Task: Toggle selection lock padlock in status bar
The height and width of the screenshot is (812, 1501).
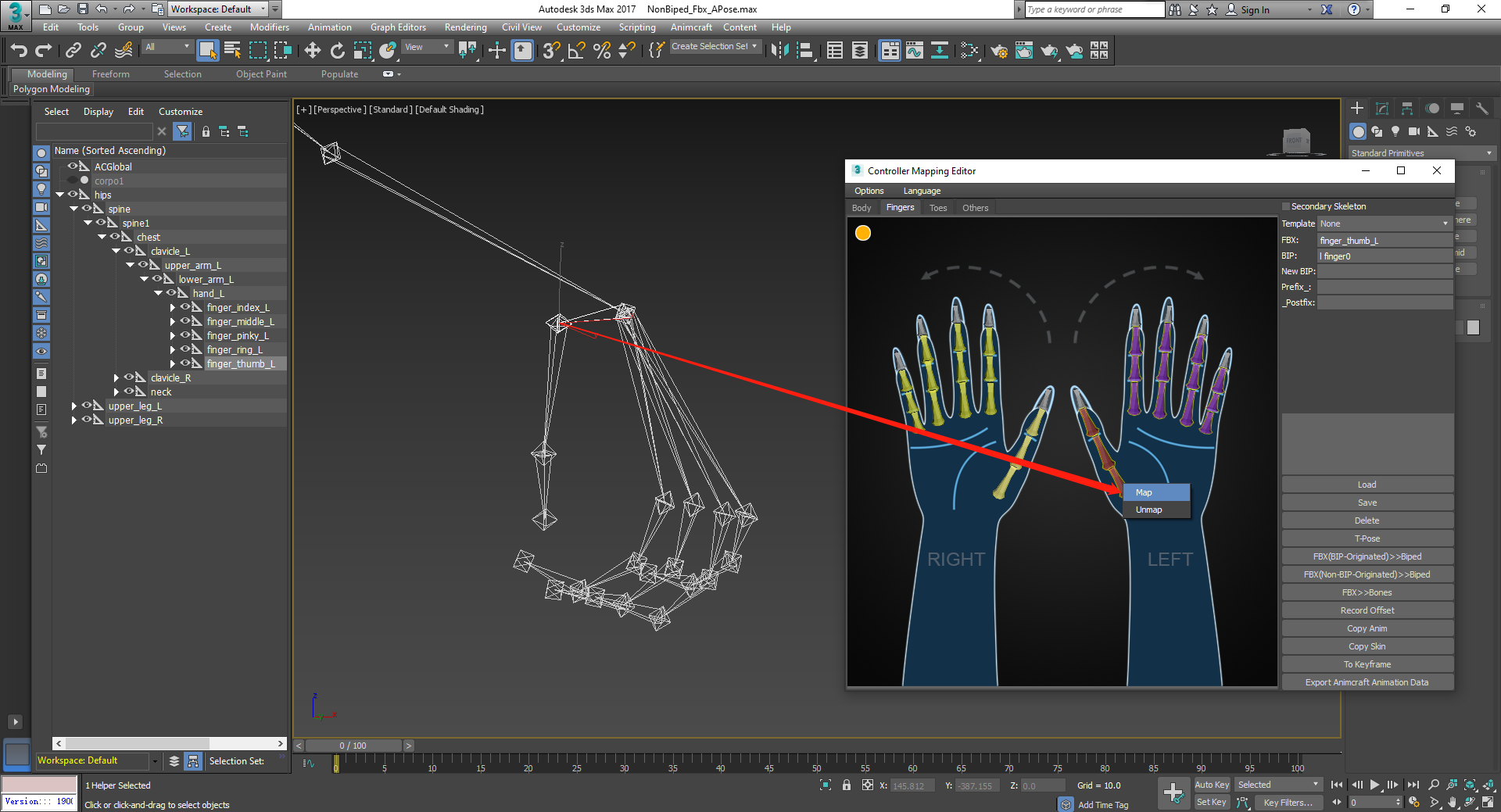Action: (847, 785)
